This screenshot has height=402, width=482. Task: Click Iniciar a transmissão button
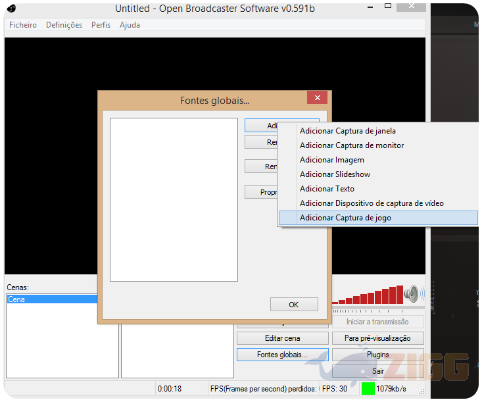coord(378,322)
